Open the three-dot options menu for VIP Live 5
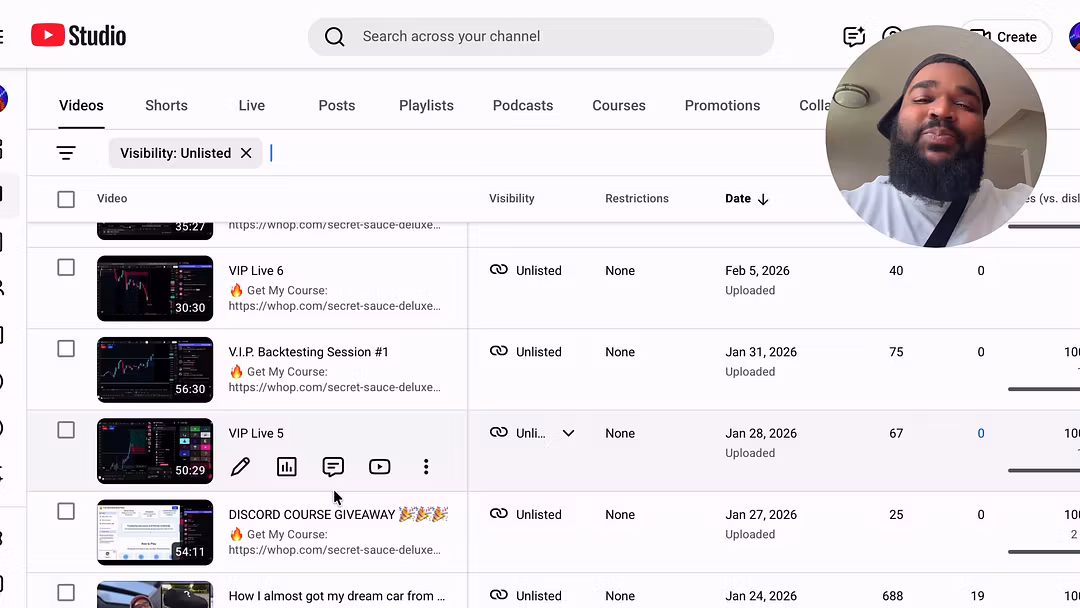The image size is (1080, 608). (426, 467)
